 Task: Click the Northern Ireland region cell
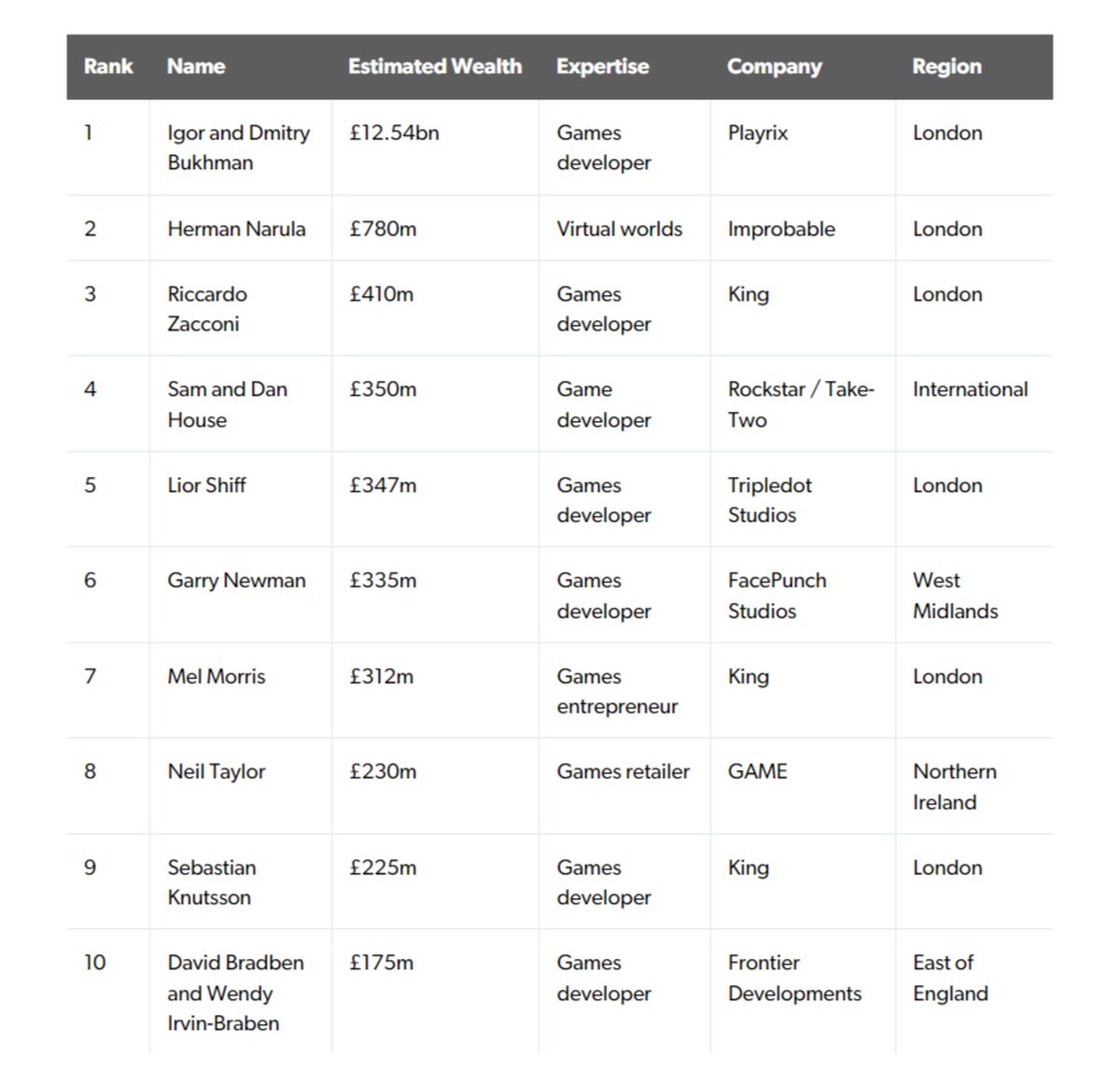954,786
